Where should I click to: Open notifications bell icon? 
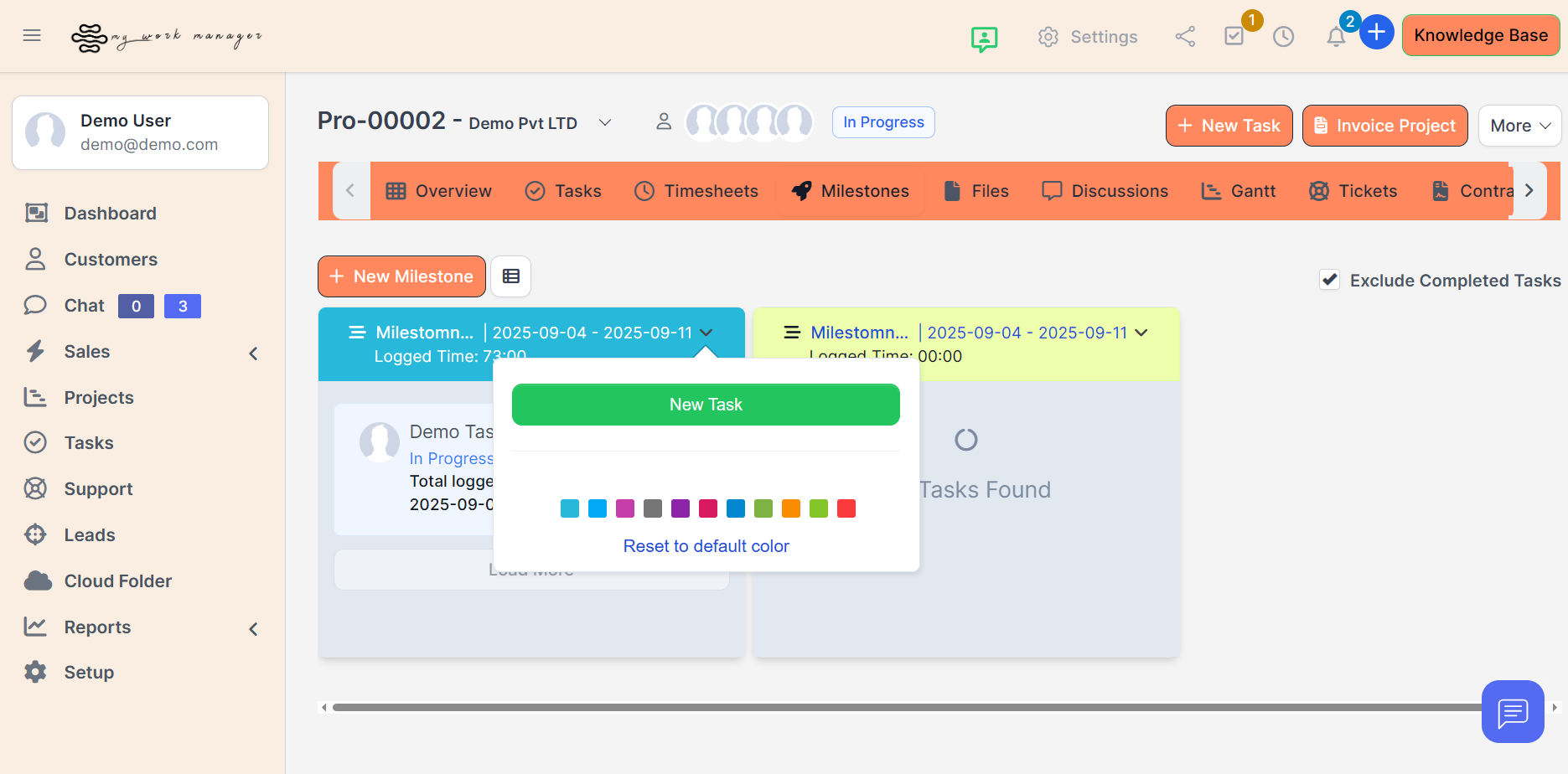pos(1336,36)
